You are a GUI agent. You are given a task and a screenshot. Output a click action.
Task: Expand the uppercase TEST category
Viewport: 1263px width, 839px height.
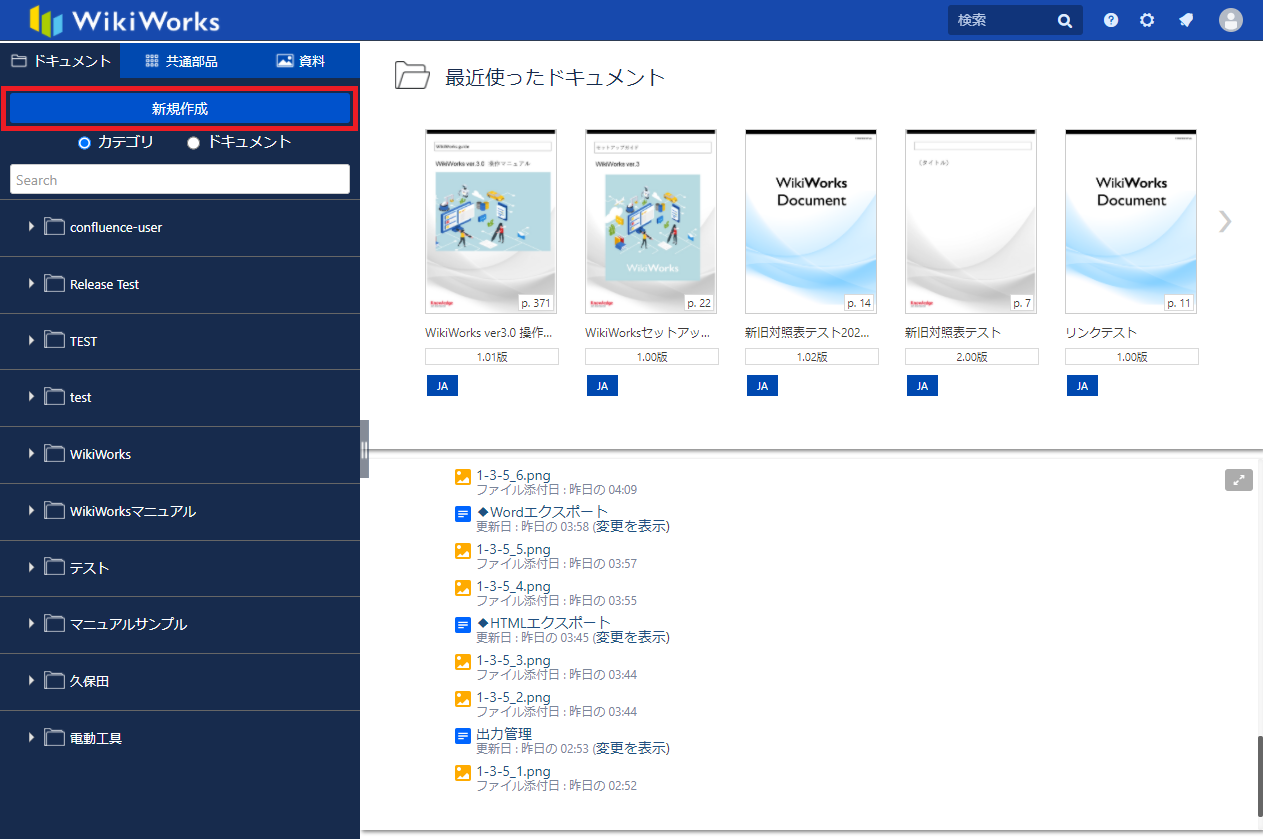tap(31, 341)
